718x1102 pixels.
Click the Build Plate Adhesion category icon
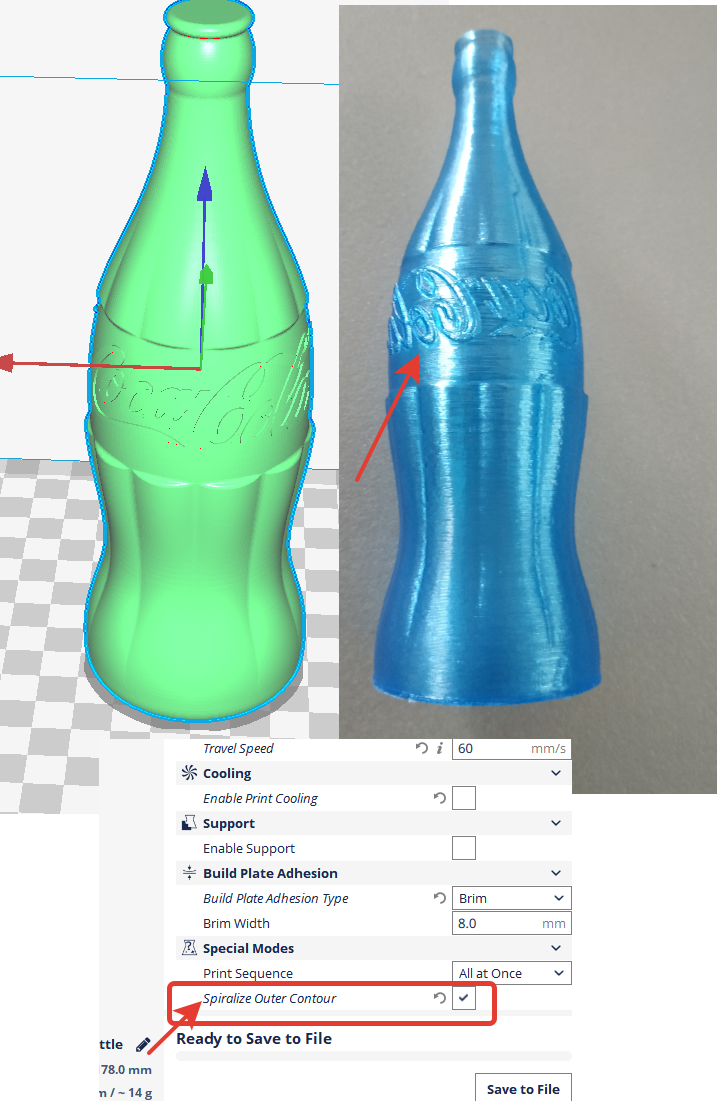tap(189, 873)
